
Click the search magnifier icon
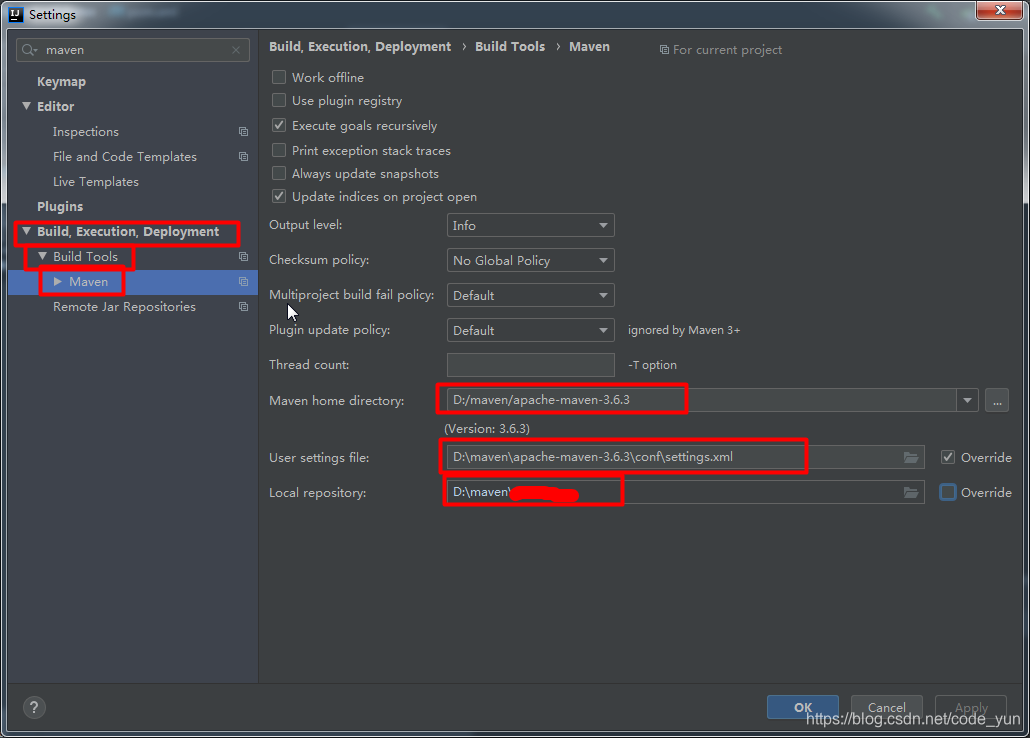29,50
